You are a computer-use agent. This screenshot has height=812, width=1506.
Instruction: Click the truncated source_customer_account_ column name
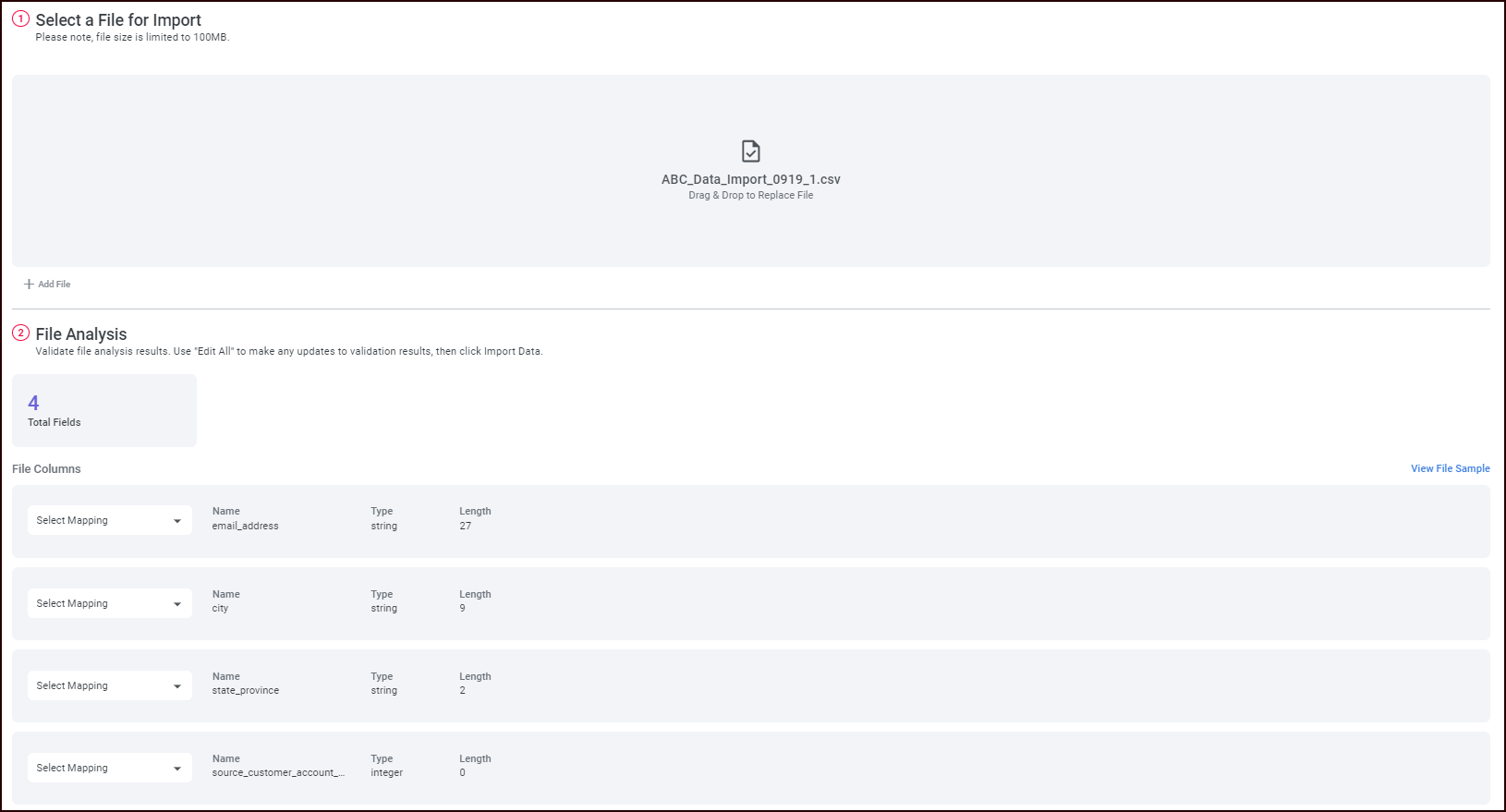[278, 772]
